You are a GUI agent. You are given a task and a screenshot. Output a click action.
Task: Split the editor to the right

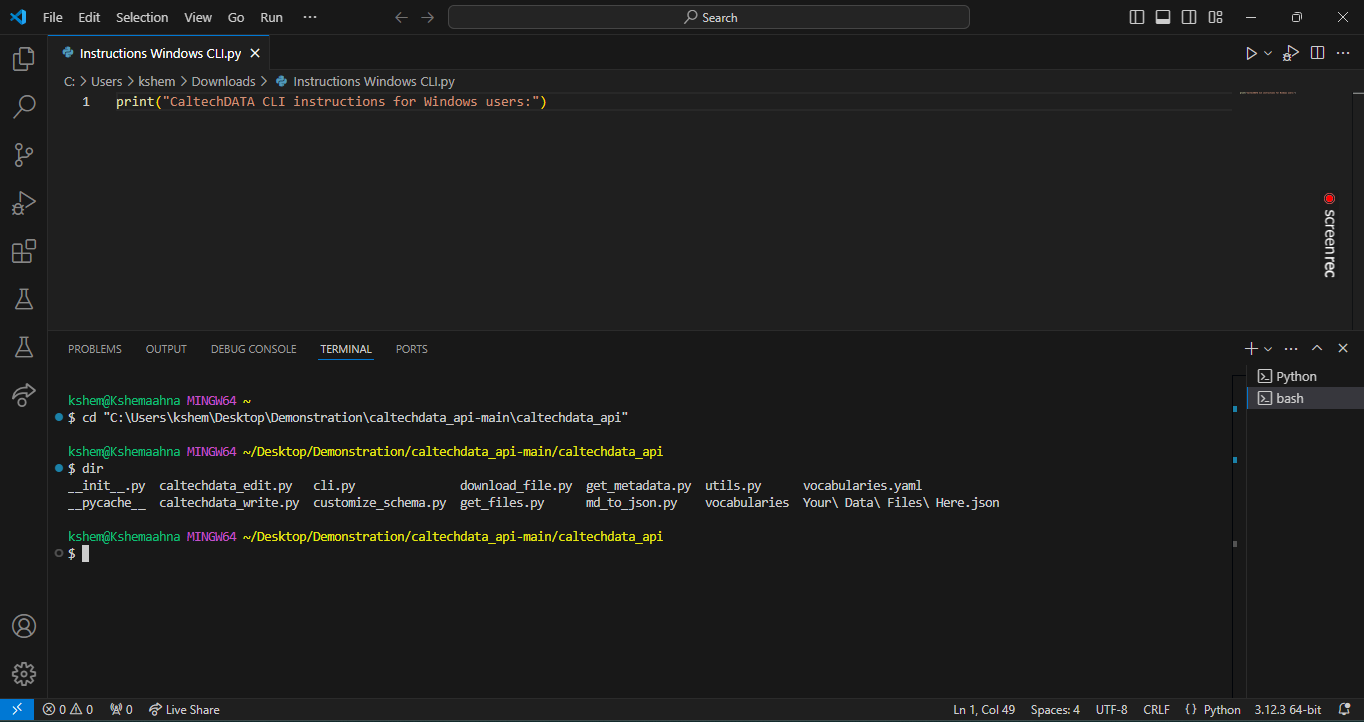pyautogui.click(x=1318, y=53)
